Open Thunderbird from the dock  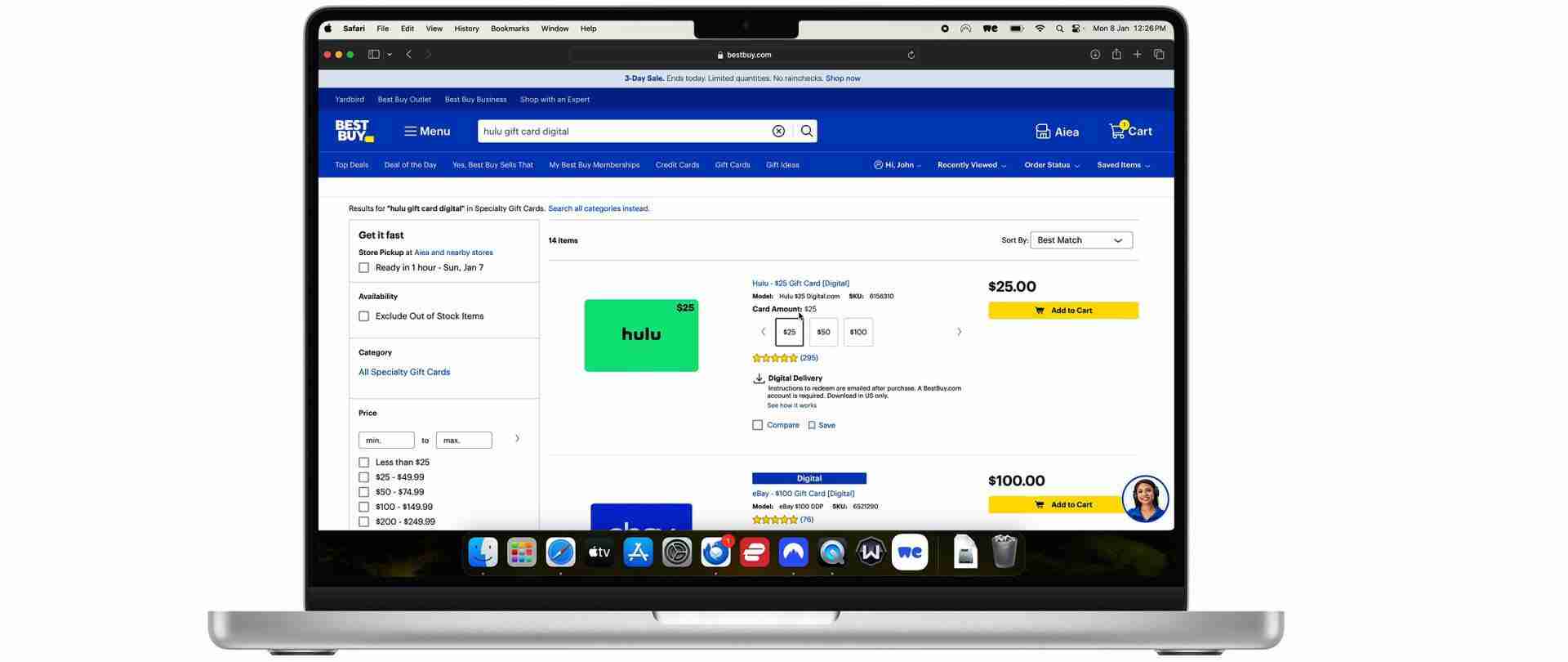tap(715, 552)
